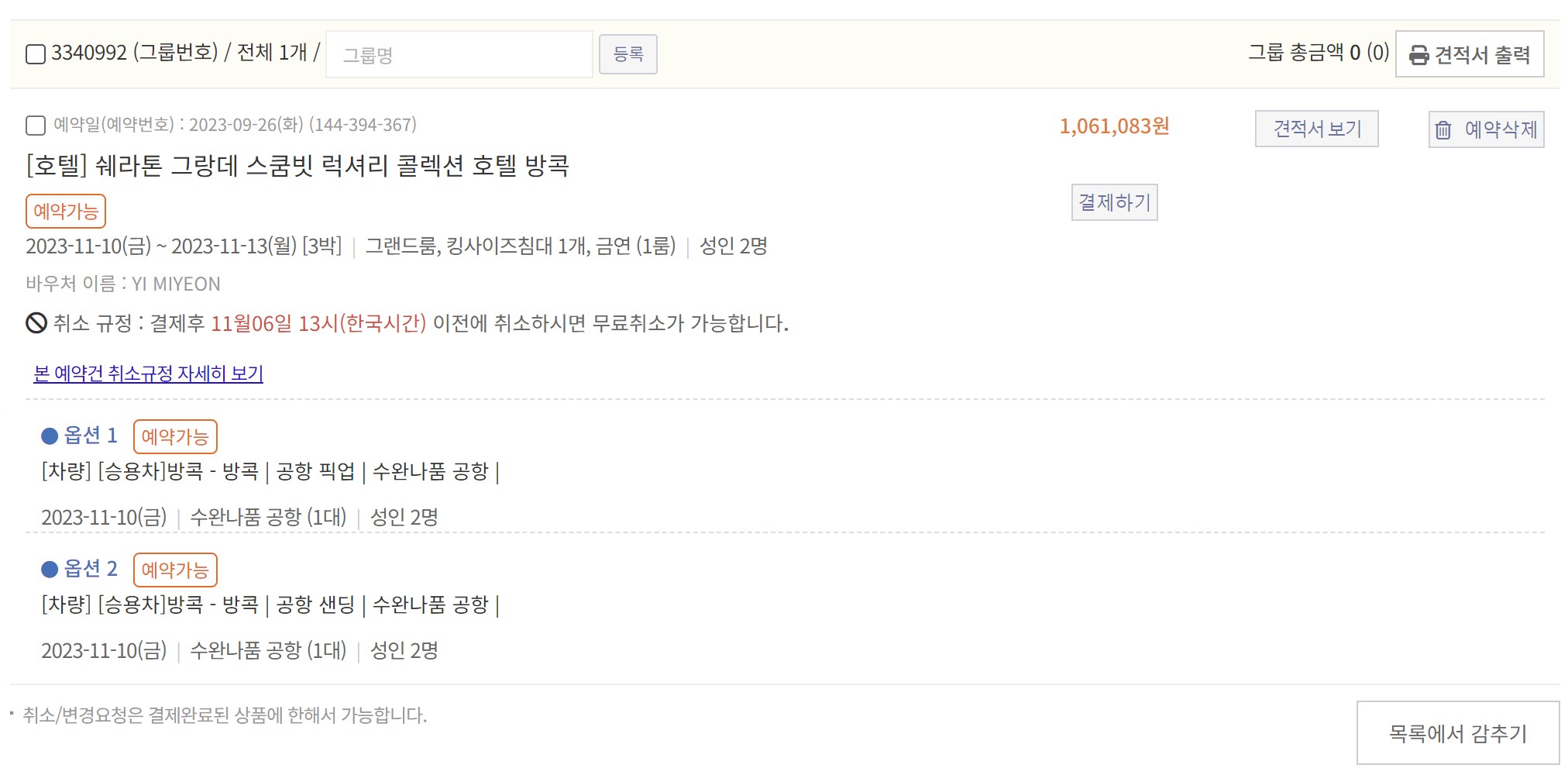Click the printer icon for 견적서 출력
The height and width of the screenshot is (775, 1568).
point(1418,55)
